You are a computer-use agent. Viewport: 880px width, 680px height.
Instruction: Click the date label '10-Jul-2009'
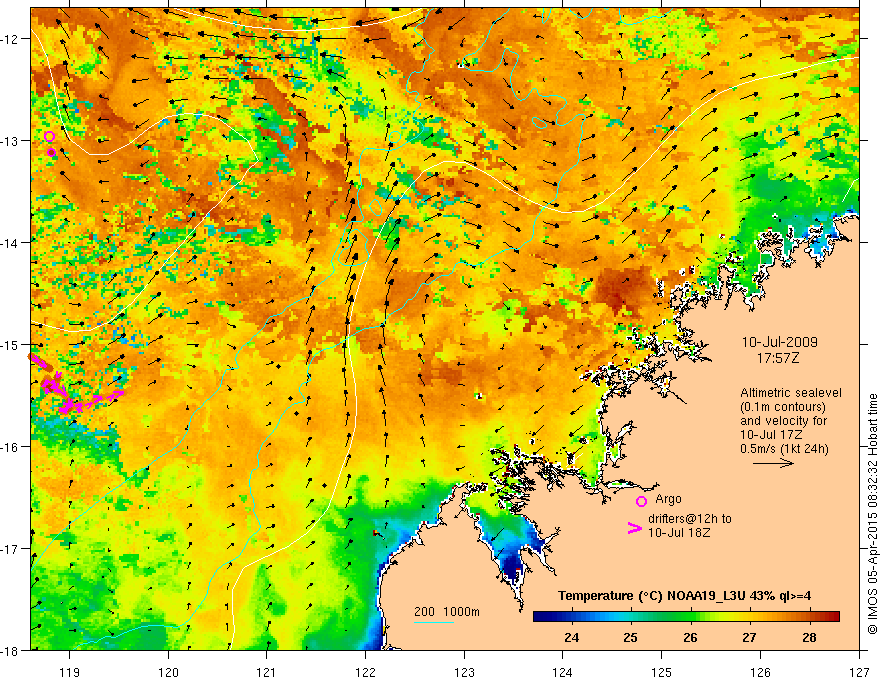[x=780, y=342]
